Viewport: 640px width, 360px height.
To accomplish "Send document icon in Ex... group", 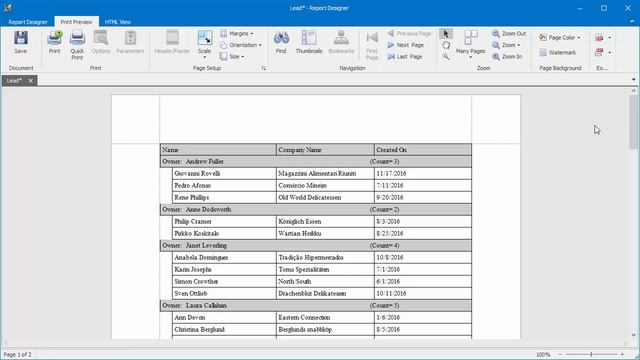I will coord(599,52).
